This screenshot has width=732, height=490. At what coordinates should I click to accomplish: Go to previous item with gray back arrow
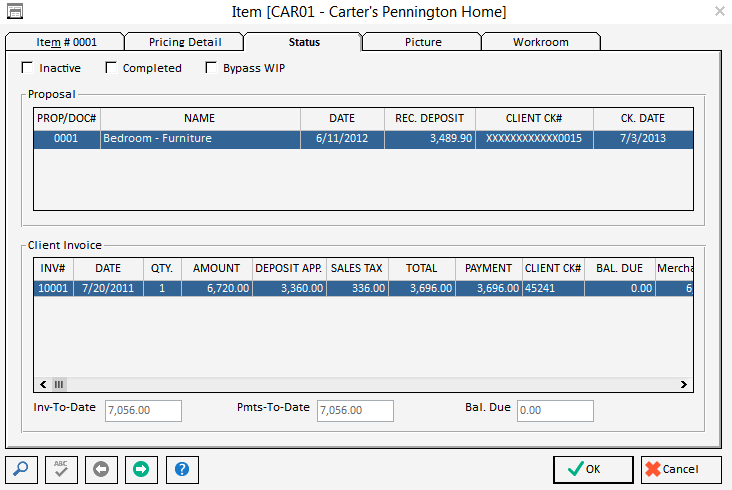point(101,469)
